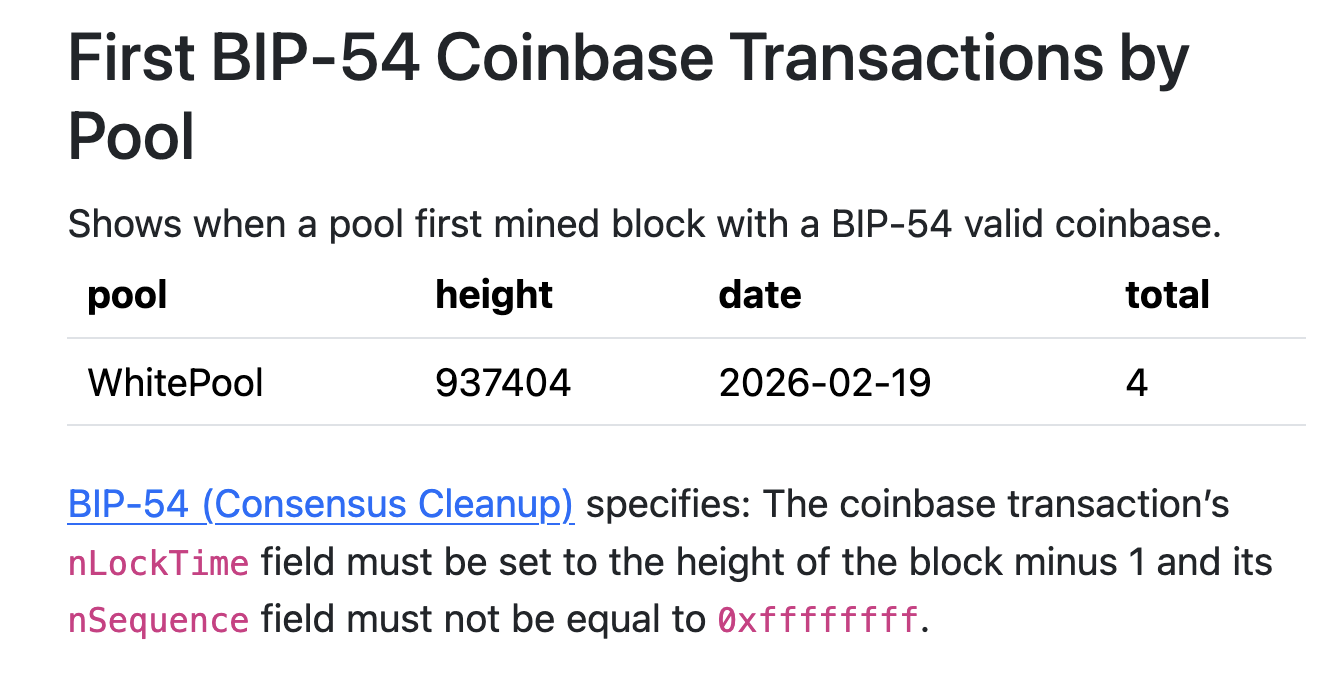Click the "First BIP-54 Coinbase Transactions by" heading line
Viewport: 1322px width, 690px height.
[x=628, y=59]
